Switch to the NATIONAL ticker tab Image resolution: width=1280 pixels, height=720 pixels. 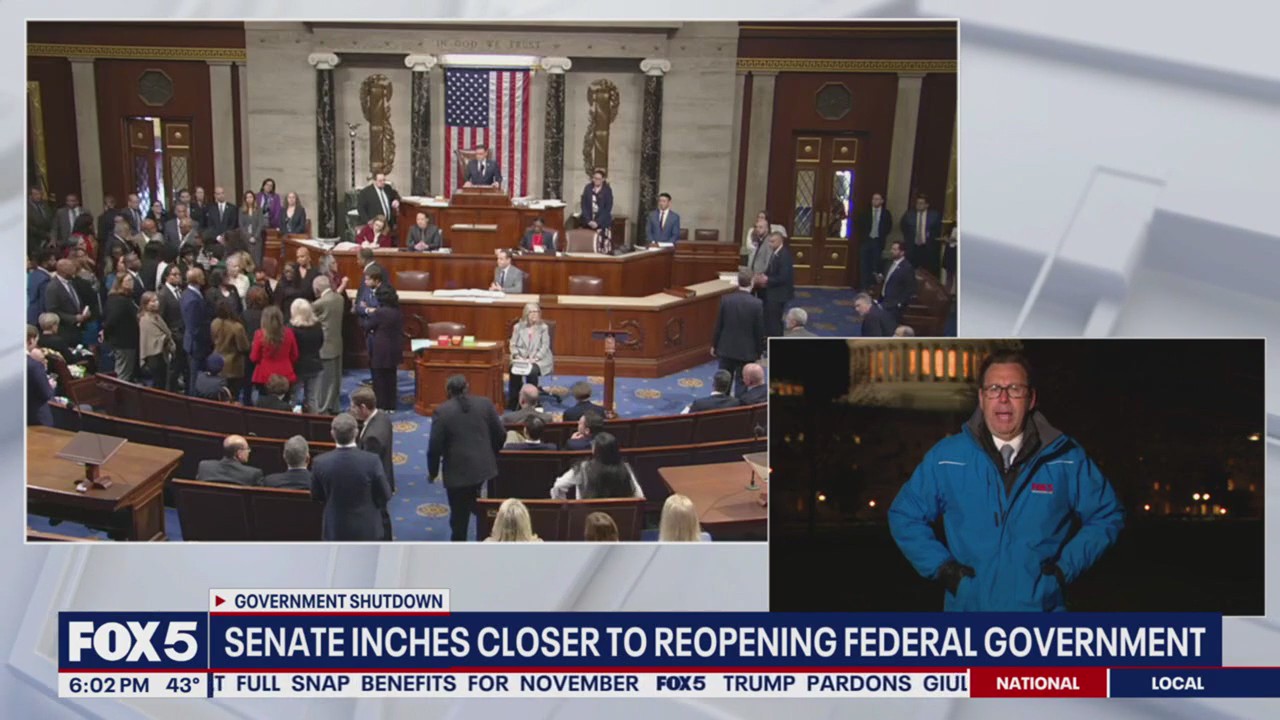click(1037, 684)
